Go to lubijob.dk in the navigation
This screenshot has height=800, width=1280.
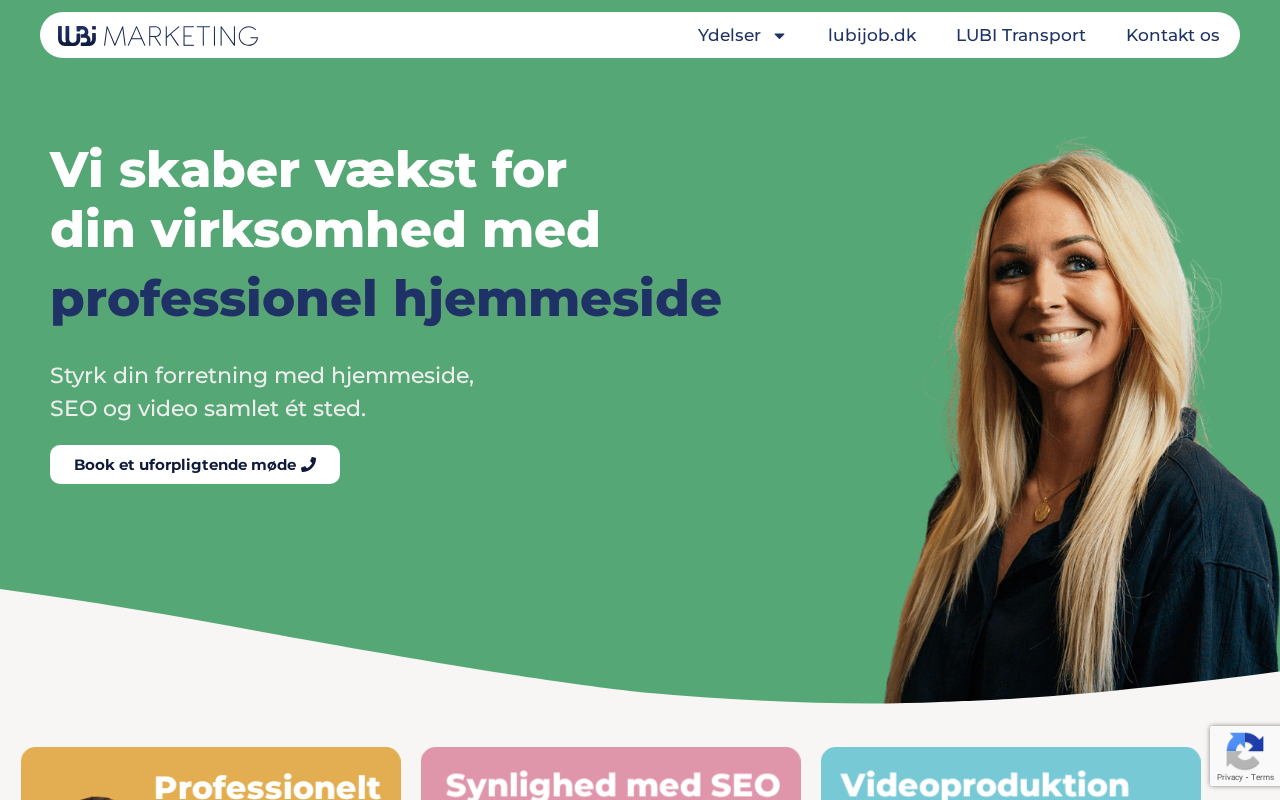click(x=872, y=35)
